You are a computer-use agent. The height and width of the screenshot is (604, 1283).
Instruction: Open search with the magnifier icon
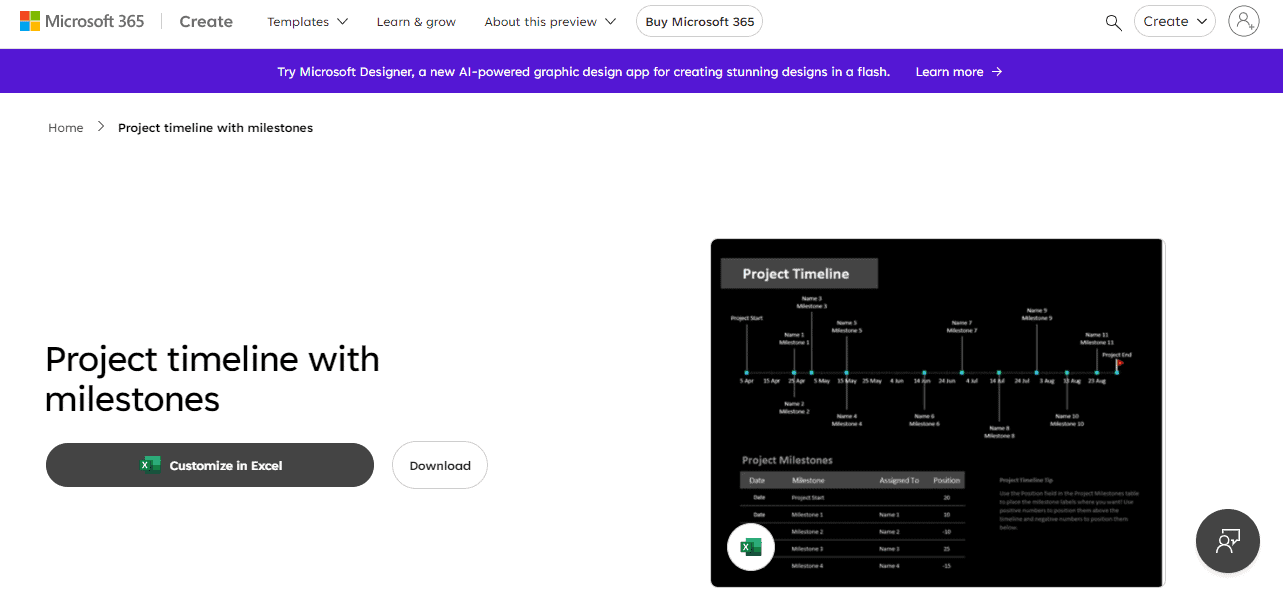pos(1113,22)
